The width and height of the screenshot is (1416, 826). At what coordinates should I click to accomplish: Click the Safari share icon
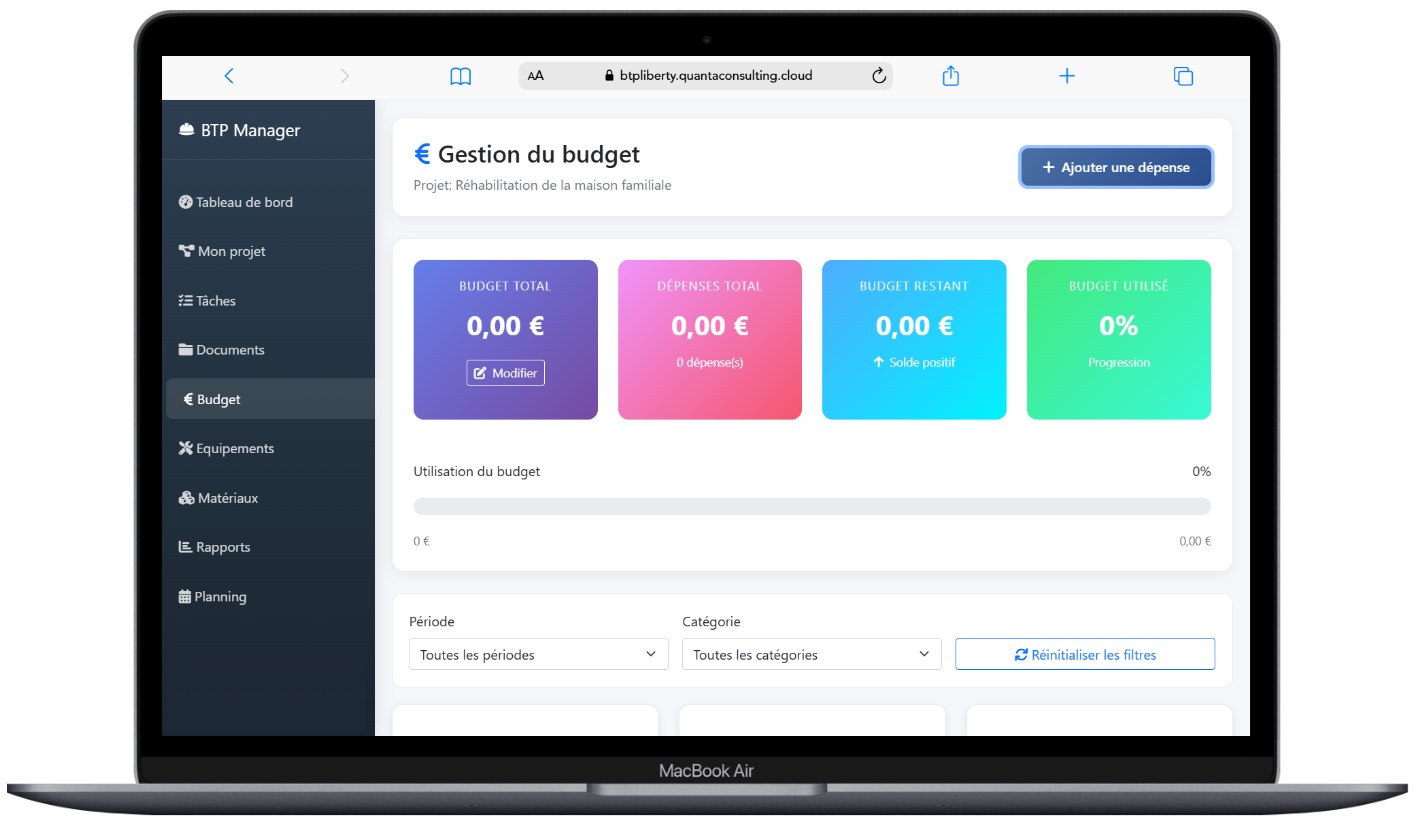(x=951, y=76)
